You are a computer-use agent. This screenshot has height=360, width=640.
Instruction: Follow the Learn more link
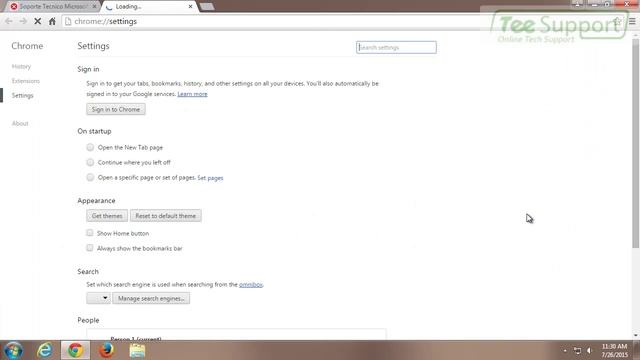click(192, 94)
